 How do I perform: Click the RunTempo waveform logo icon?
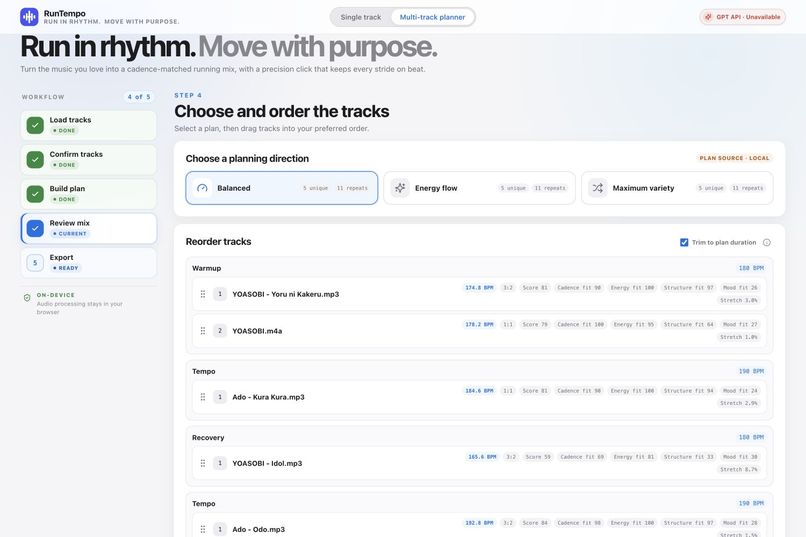(29, 17)
